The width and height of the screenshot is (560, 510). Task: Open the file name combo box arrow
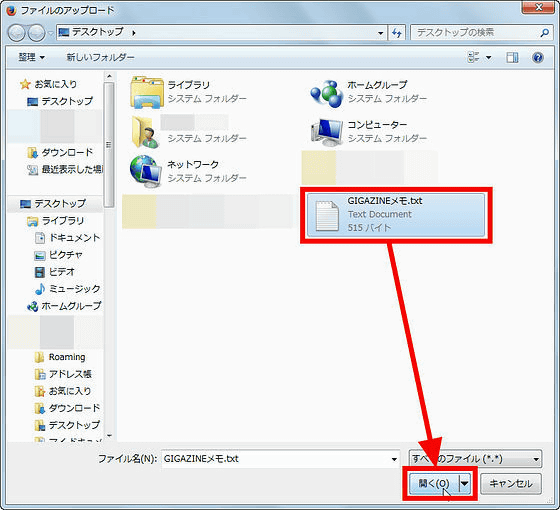tap(394, 459)
